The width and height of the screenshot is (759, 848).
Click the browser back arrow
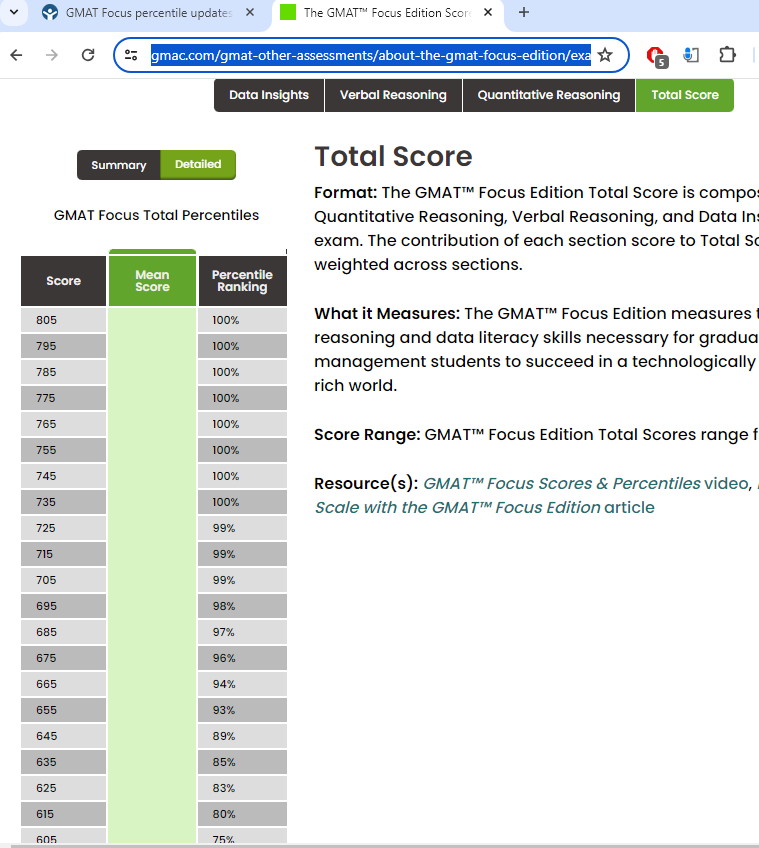tap(16, 55)
